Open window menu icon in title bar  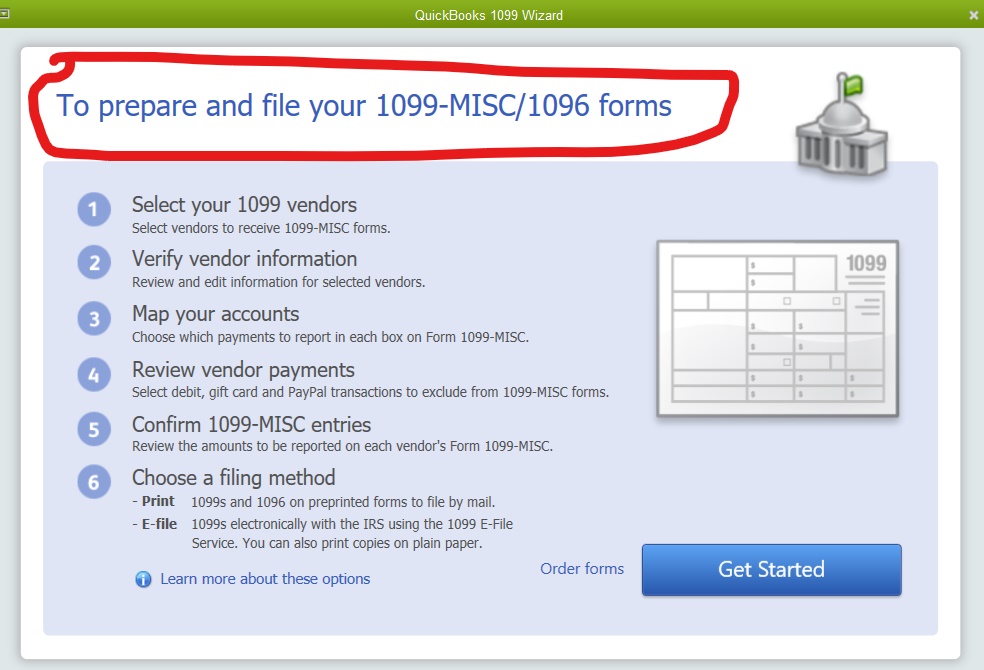[4, 13]
